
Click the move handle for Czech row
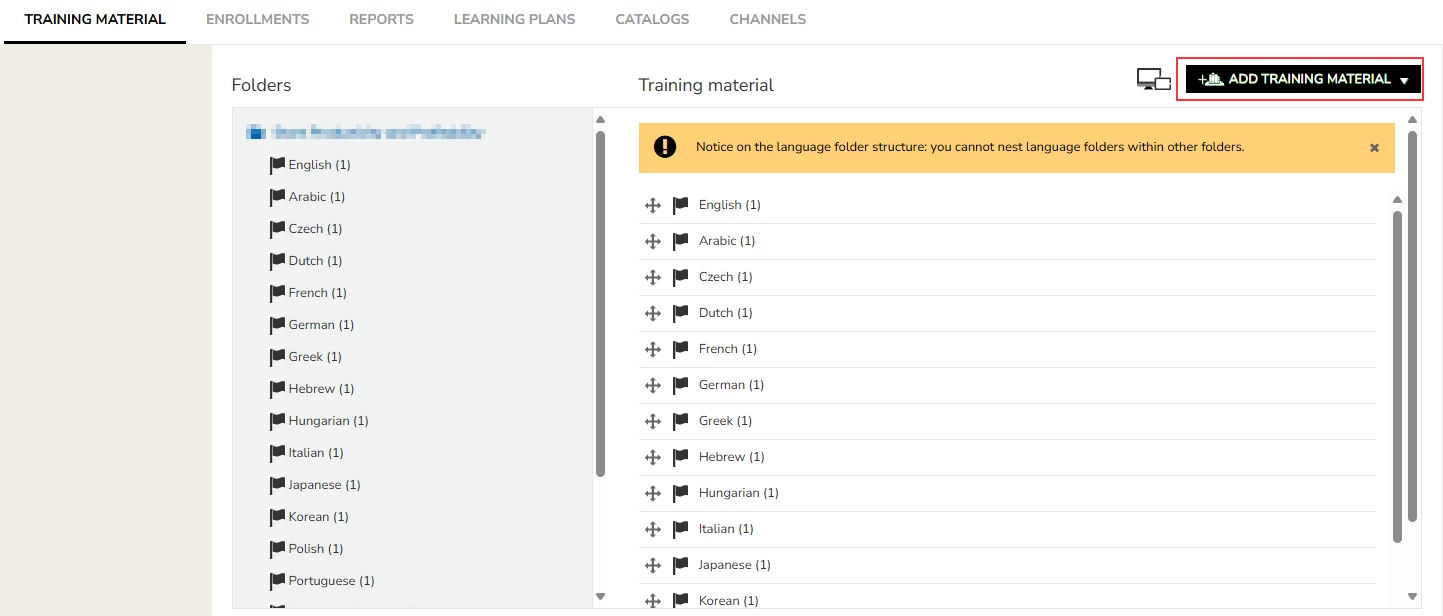tap(653, 277)
